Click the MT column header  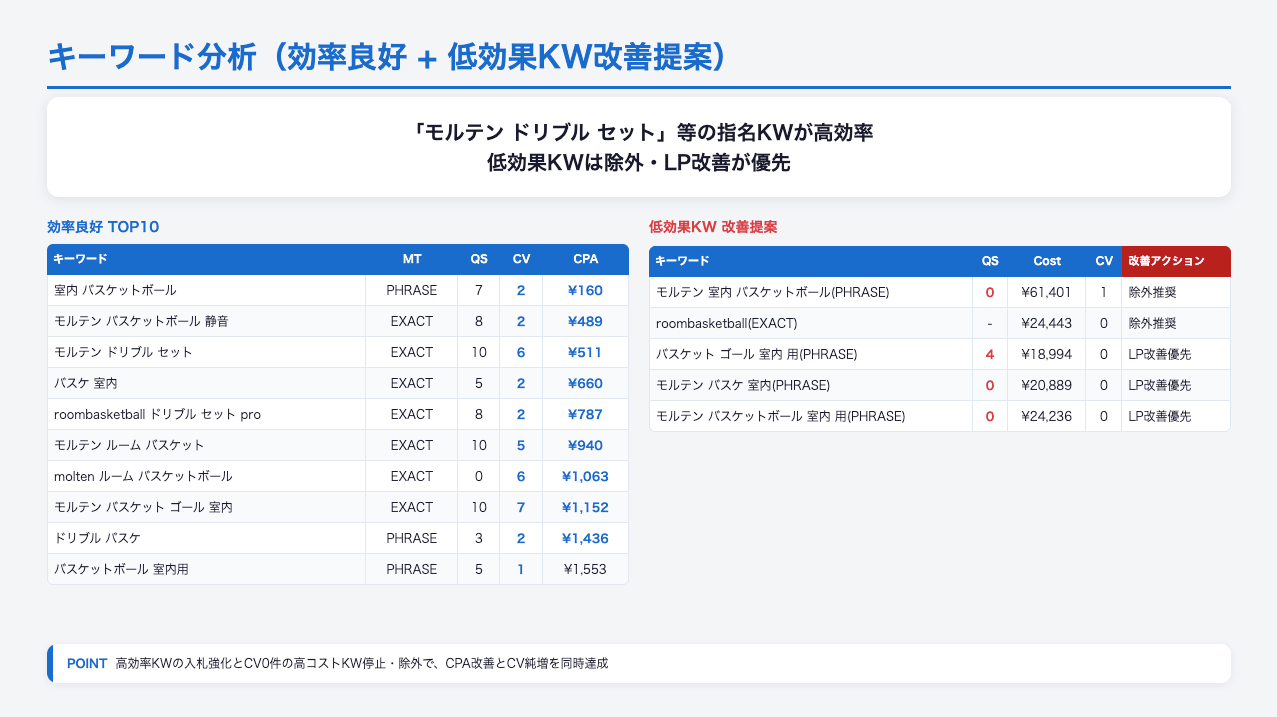coord(412,259)
